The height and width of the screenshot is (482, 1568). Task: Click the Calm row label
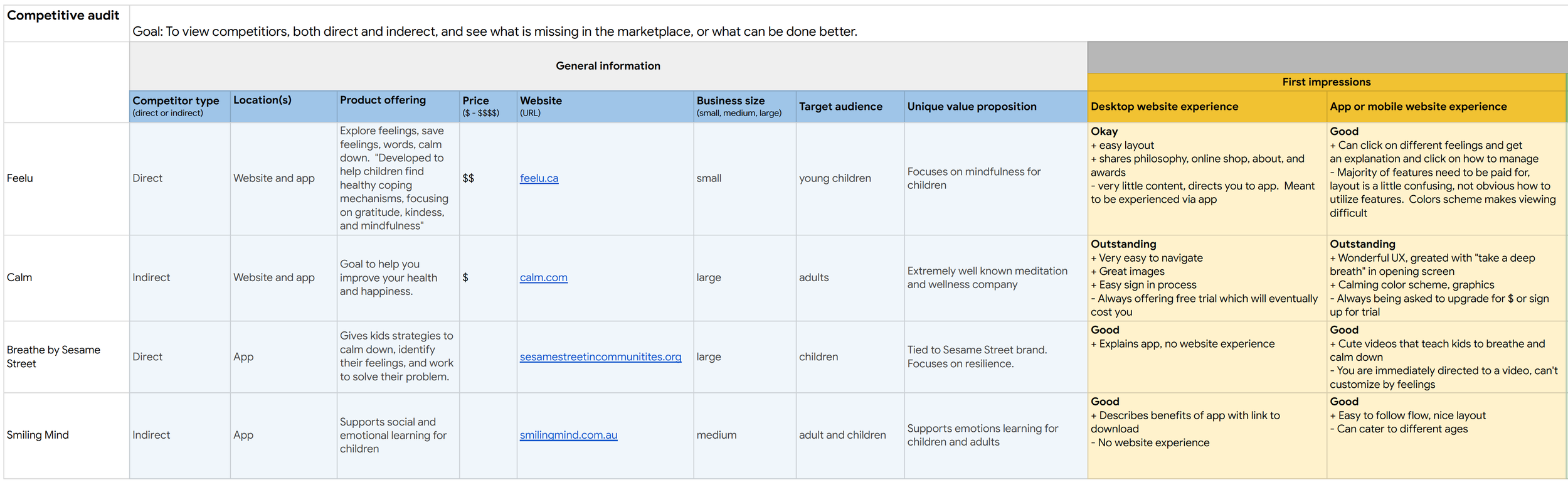[66, 278]
